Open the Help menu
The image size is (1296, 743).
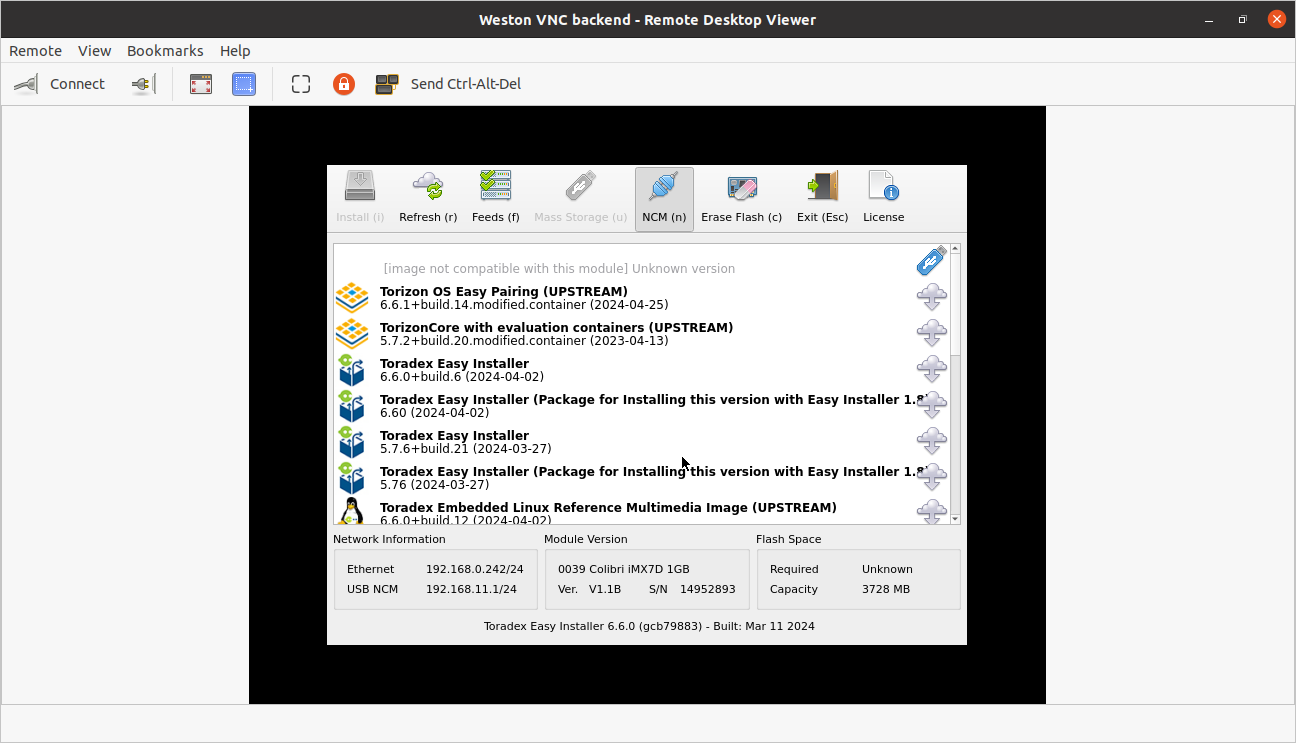tap(235, 51)
